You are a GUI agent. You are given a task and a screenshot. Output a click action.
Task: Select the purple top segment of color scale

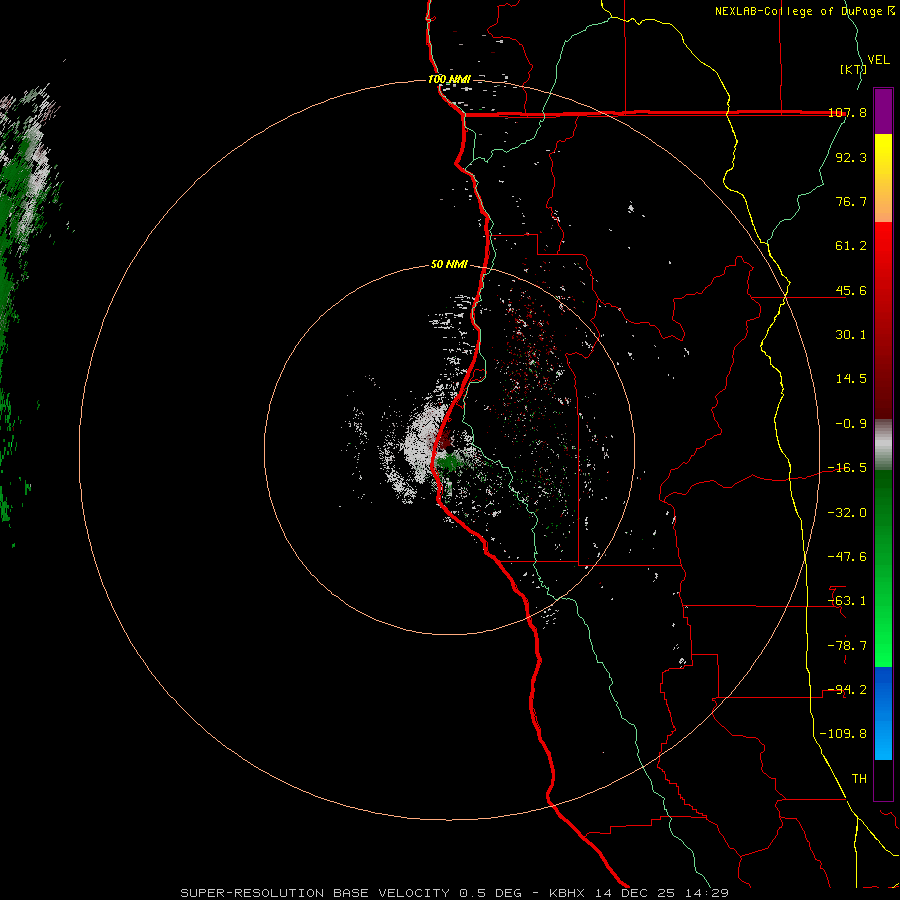click(x=883, y=111)
